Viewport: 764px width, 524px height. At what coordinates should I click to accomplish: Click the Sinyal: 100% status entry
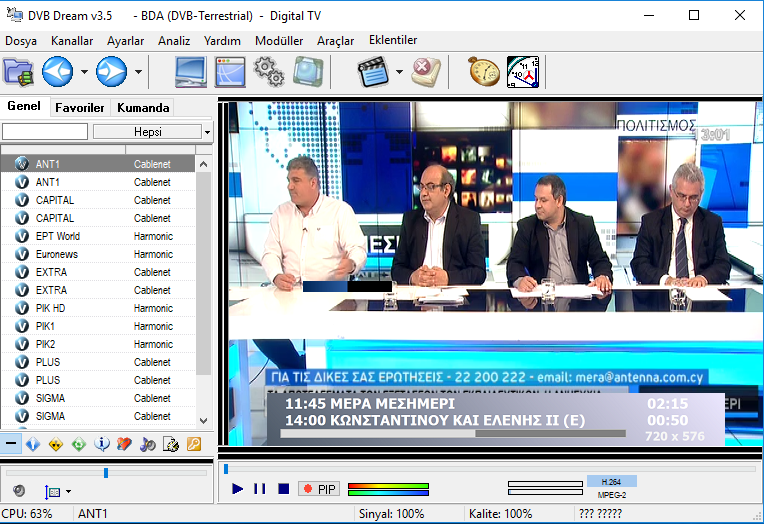[x=392, y=514]
